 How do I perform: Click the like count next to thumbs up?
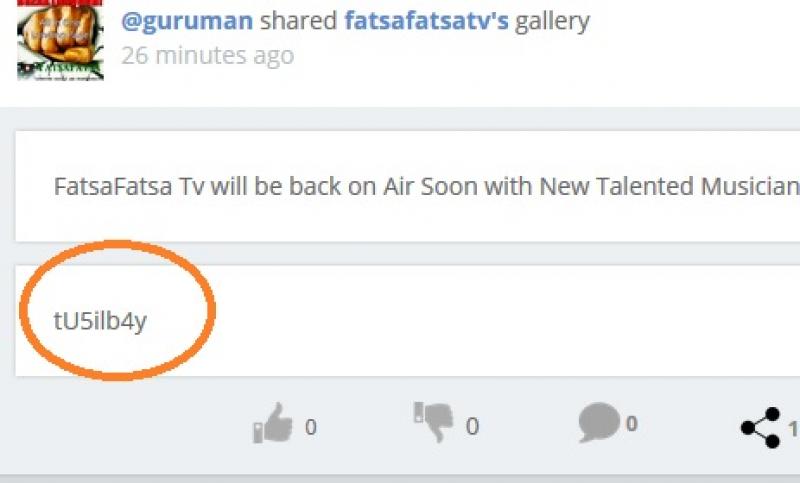(311, 427)
